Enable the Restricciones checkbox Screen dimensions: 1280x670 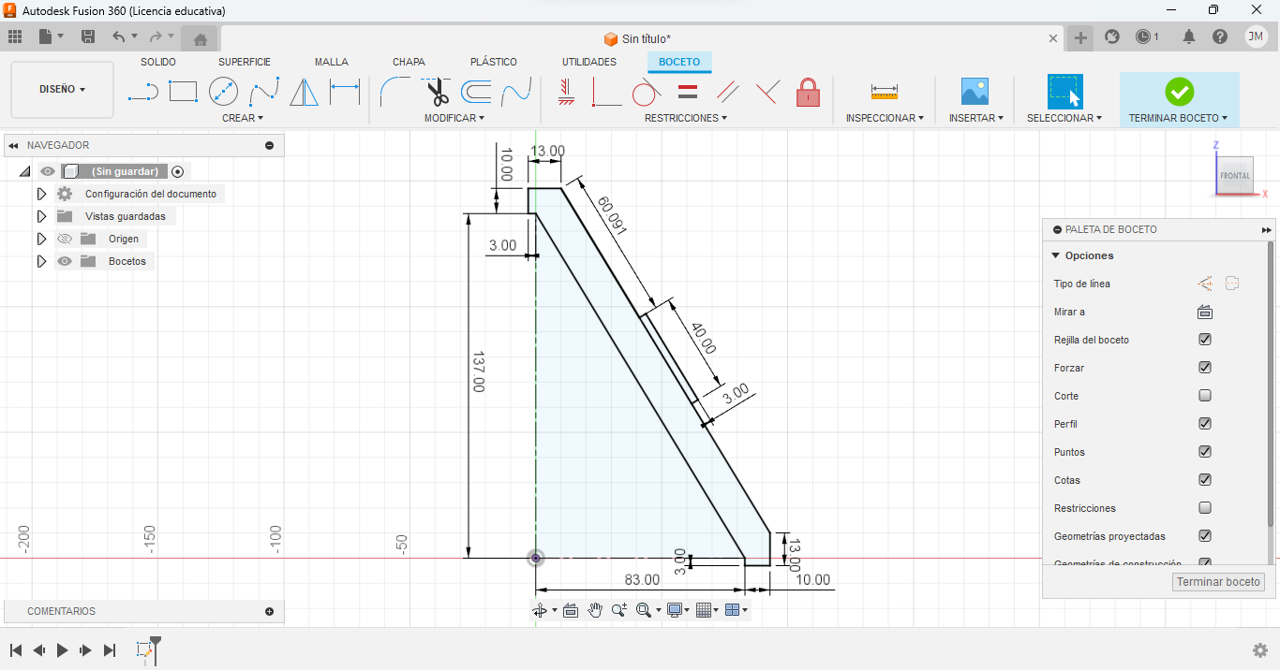pos(1205,508)
